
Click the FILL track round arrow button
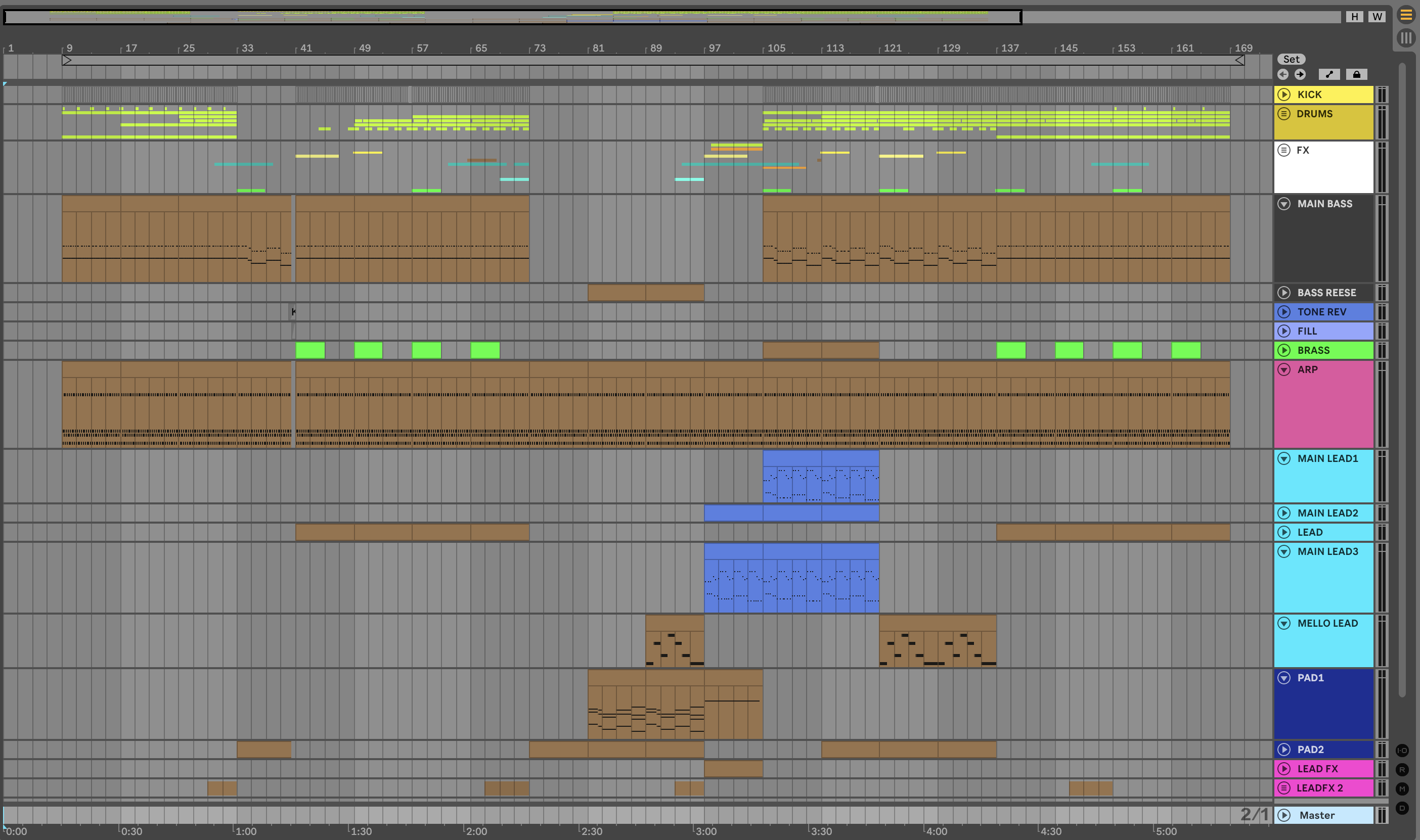coord(1284,331)
